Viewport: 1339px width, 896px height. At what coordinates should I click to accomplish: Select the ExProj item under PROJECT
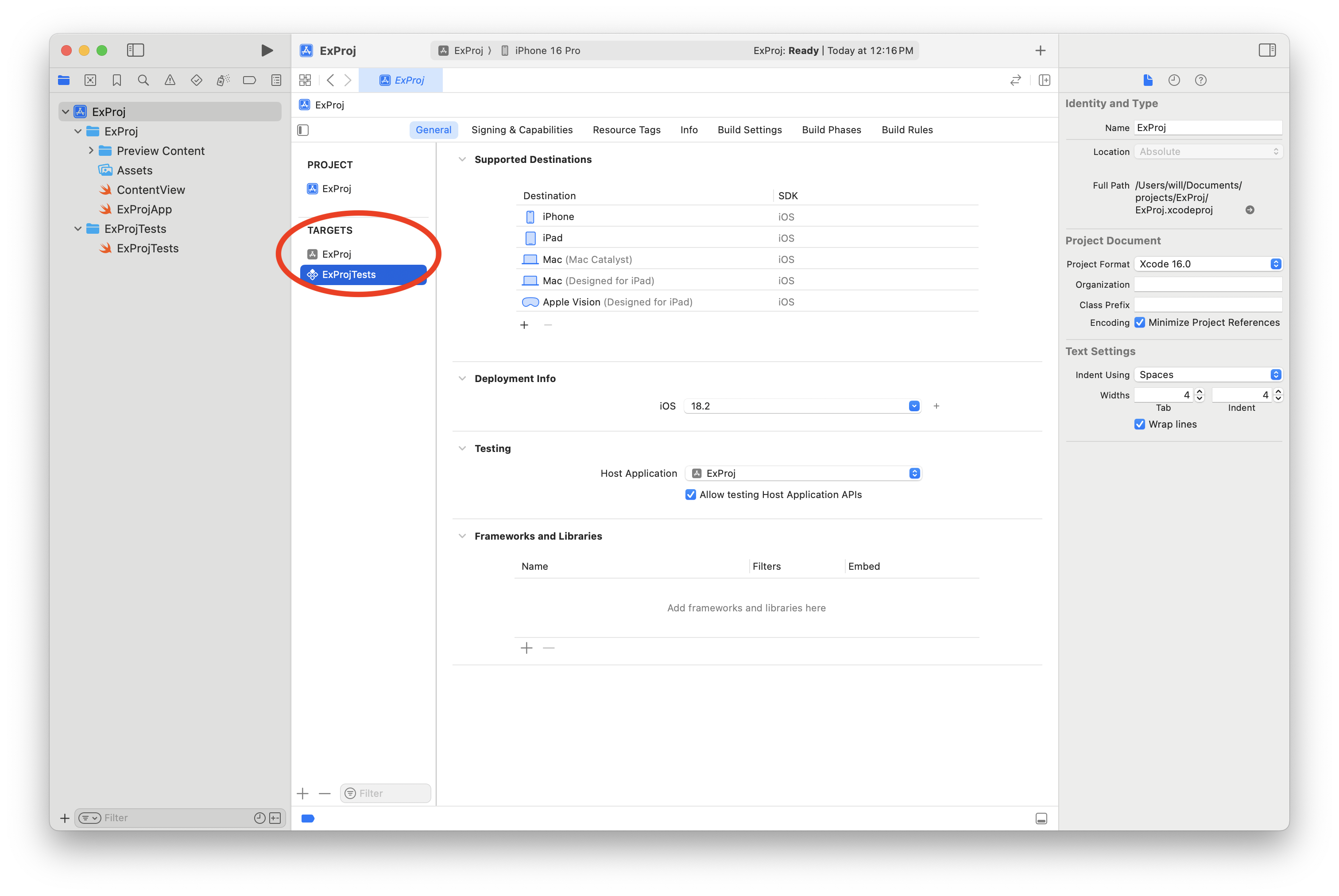click(364, 189)
